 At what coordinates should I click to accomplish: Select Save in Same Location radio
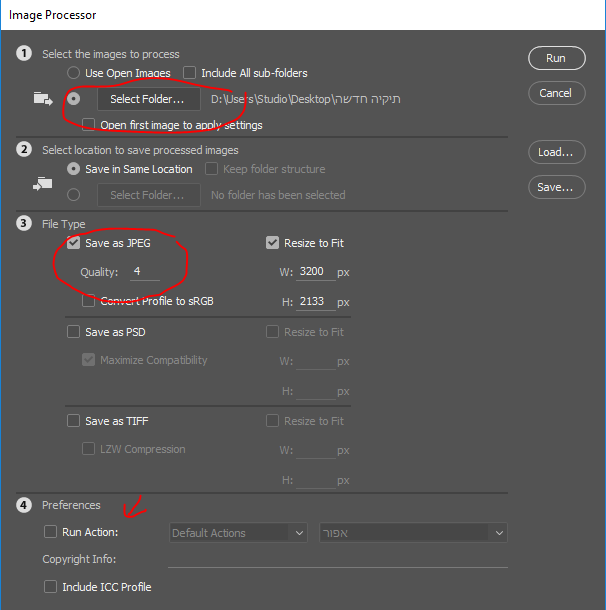(x=73, y=169)
